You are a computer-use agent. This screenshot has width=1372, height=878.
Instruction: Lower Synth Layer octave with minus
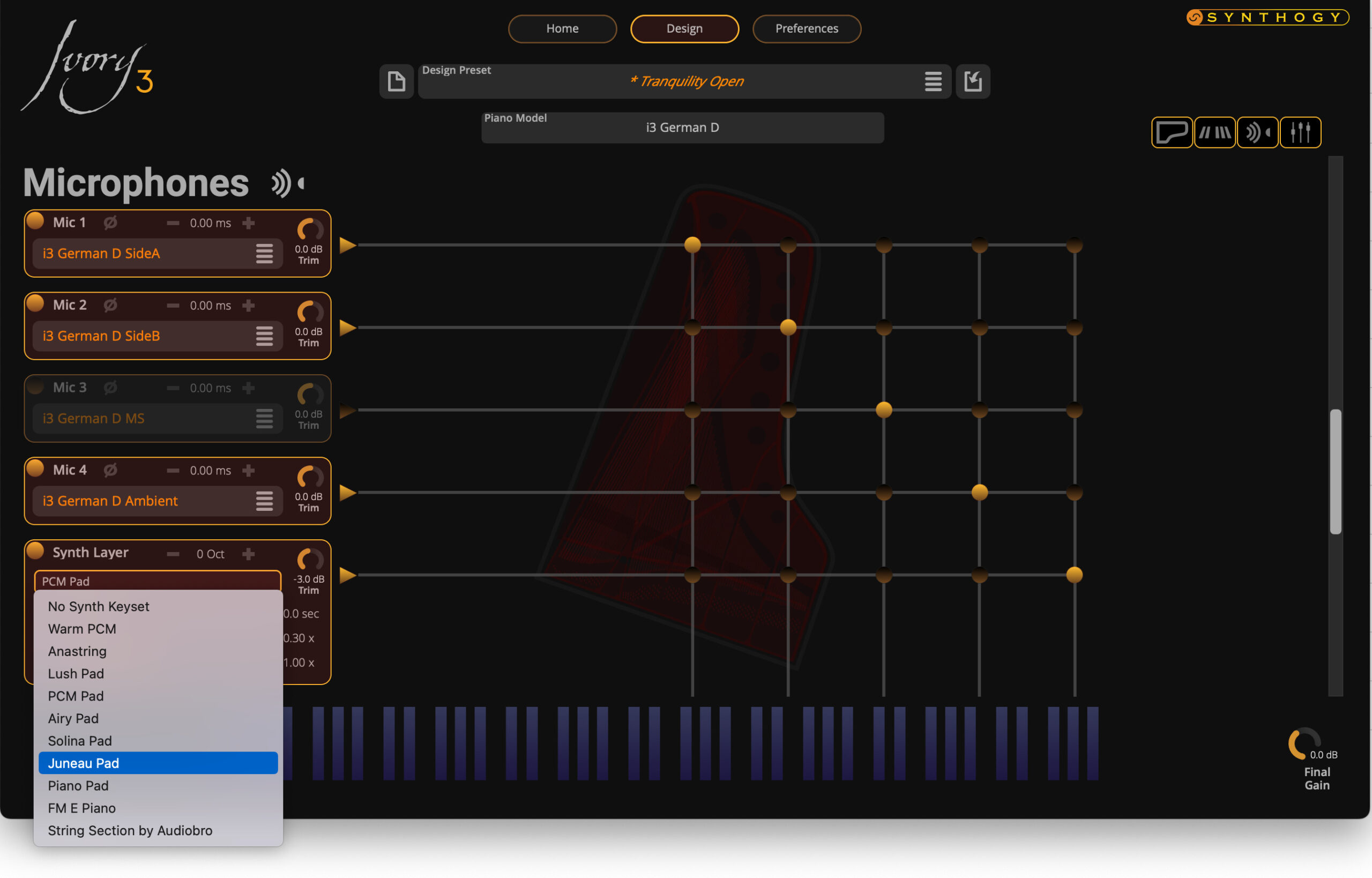[x=173, y=554]
